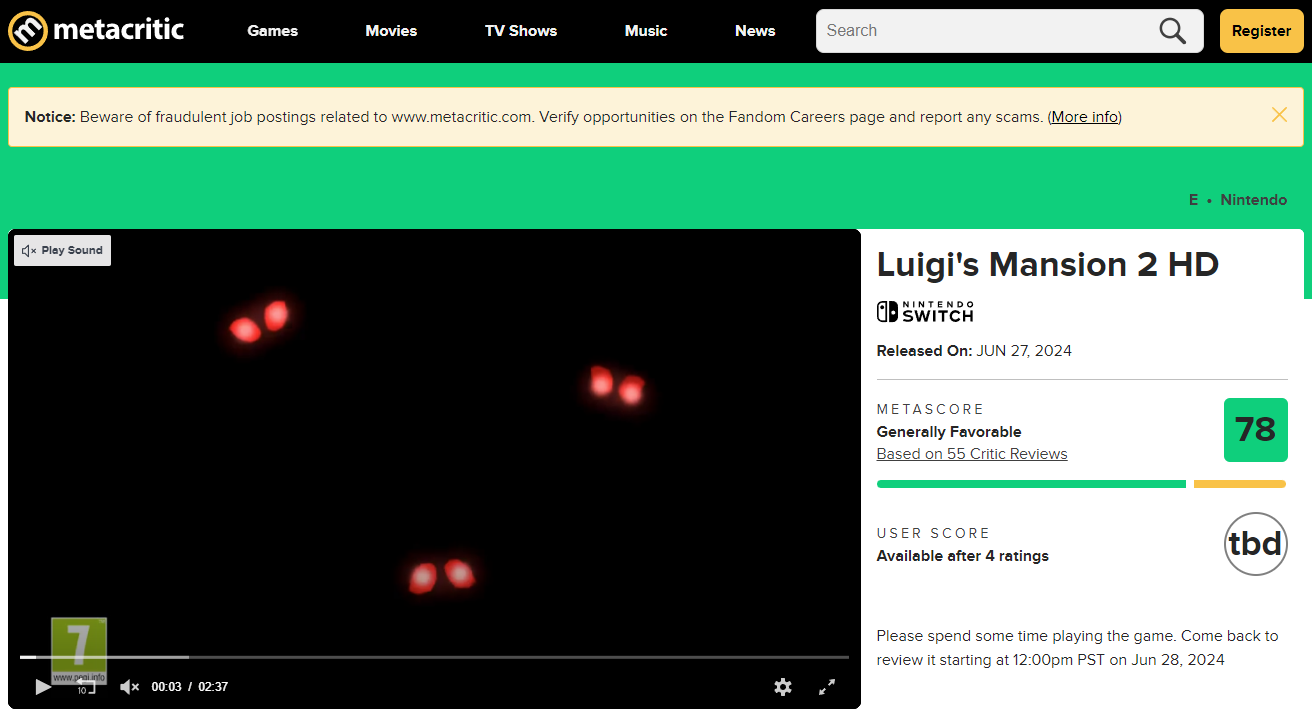Unmute the video with speaker icon
The height and width of the screenshot is (717, 1312).
(129, 687)
